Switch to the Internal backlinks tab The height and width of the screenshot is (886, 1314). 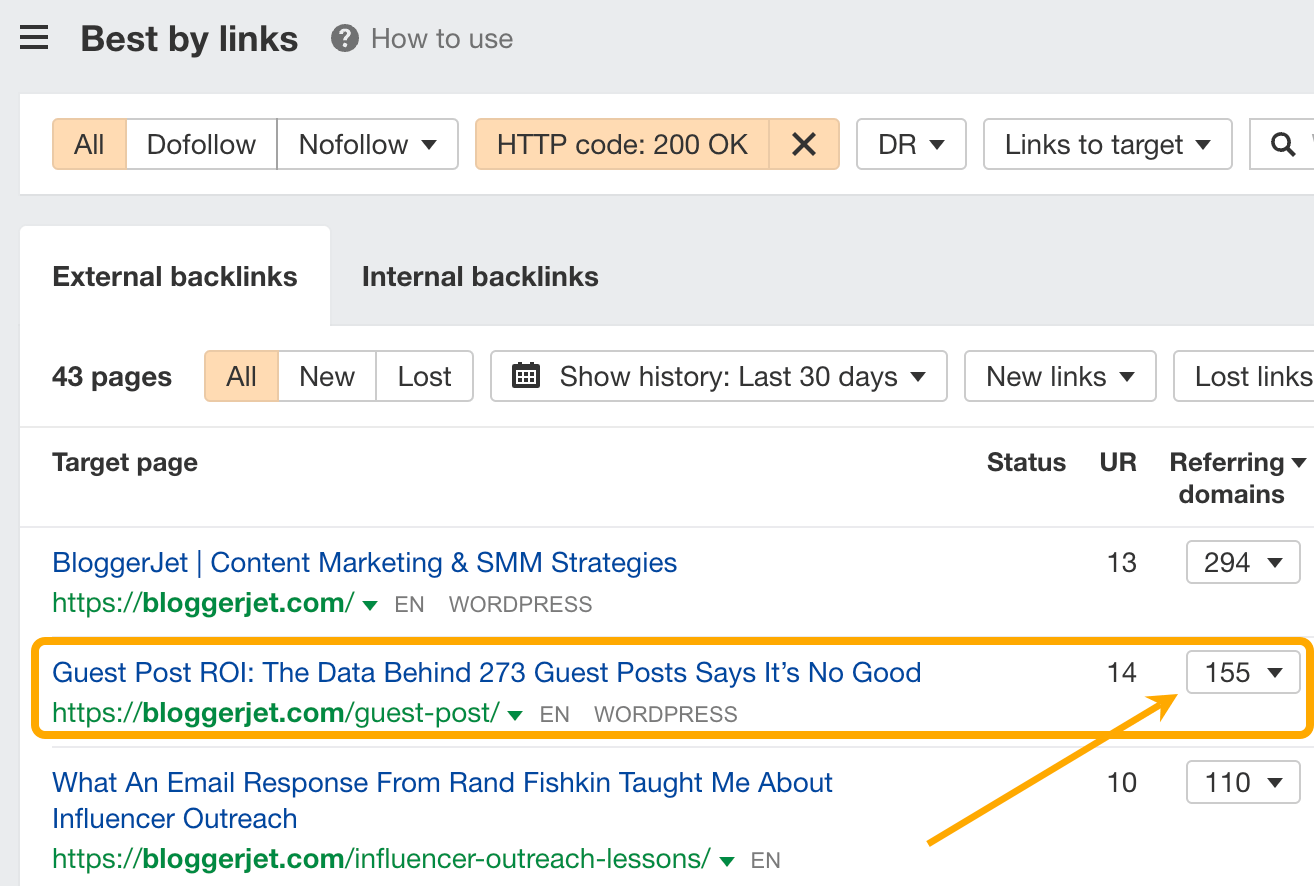coord(480,276)
